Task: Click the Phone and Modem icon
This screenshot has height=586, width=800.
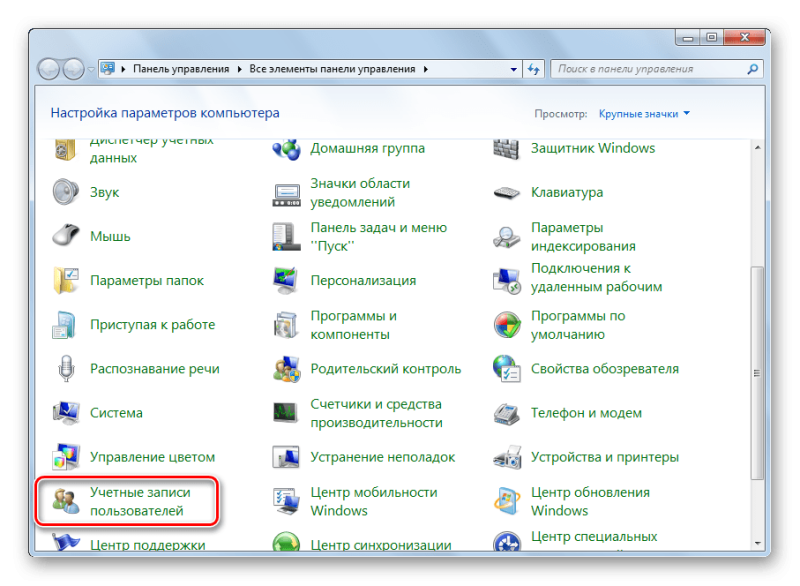Action: (x=507, y=413)
